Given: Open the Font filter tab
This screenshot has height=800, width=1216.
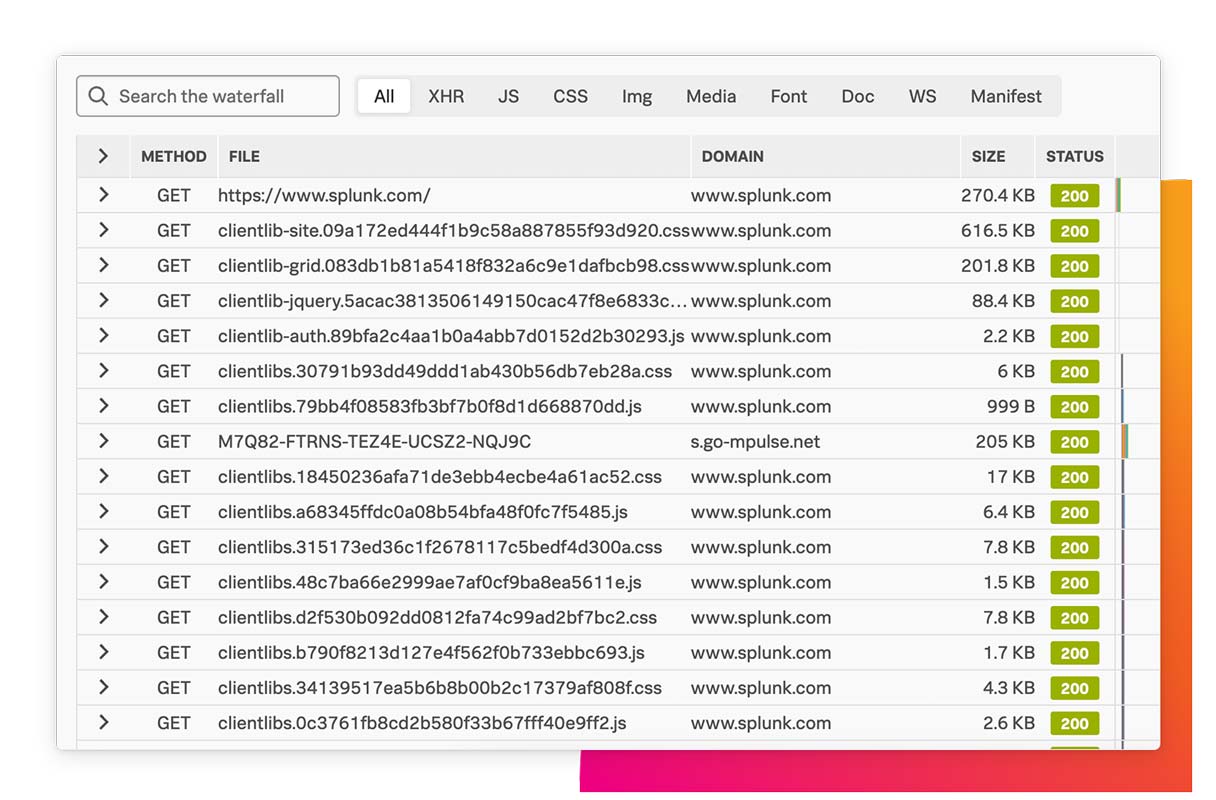Looking at the screenshot, I should click(x=789, y=96).
